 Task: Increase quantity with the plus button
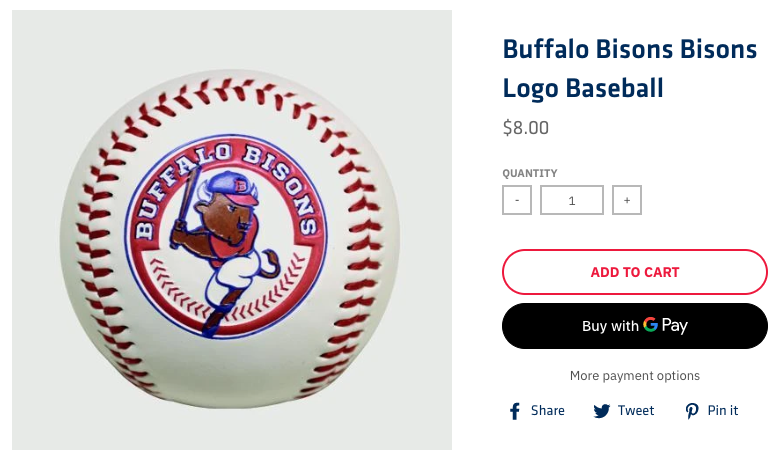(x=627, y=200)
